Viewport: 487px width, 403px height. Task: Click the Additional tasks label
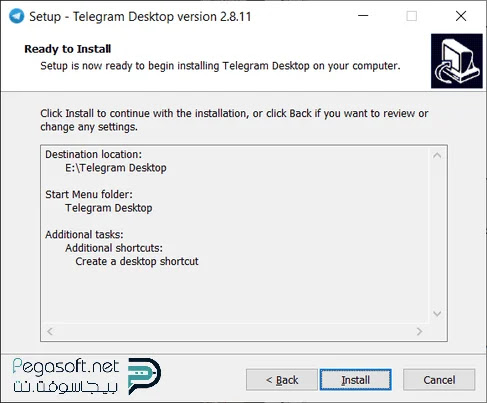[84, 235]
